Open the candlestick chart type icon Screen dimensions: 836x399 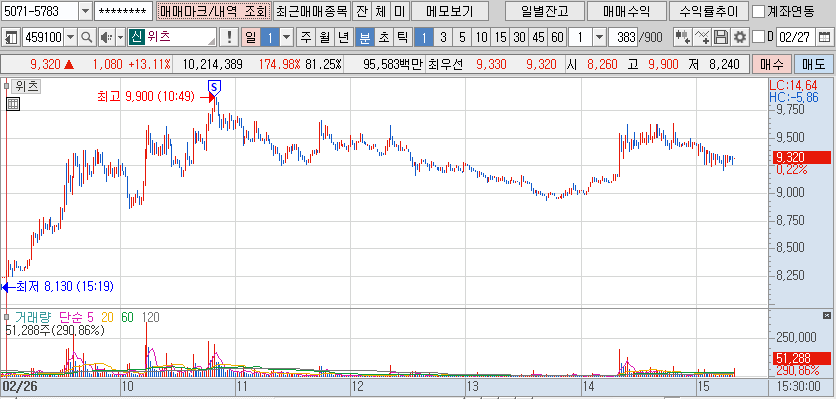[x=682, y=37]
